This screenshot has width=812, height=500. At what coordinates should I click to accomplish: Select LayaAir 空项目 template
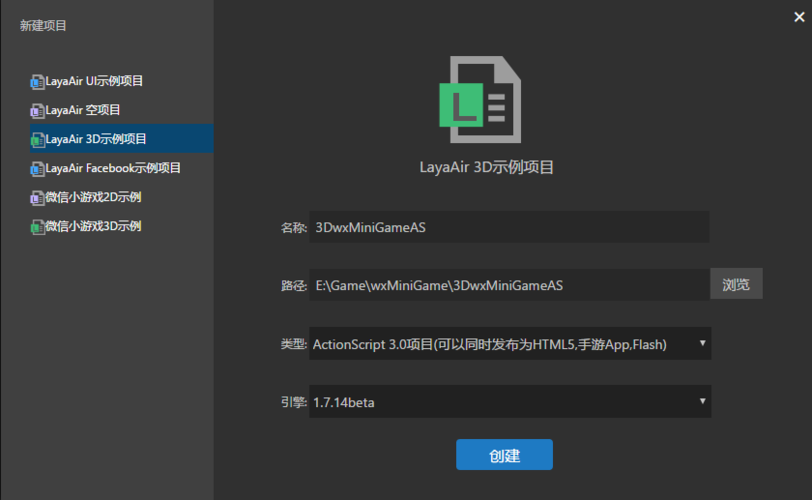[x=122, y=110]
